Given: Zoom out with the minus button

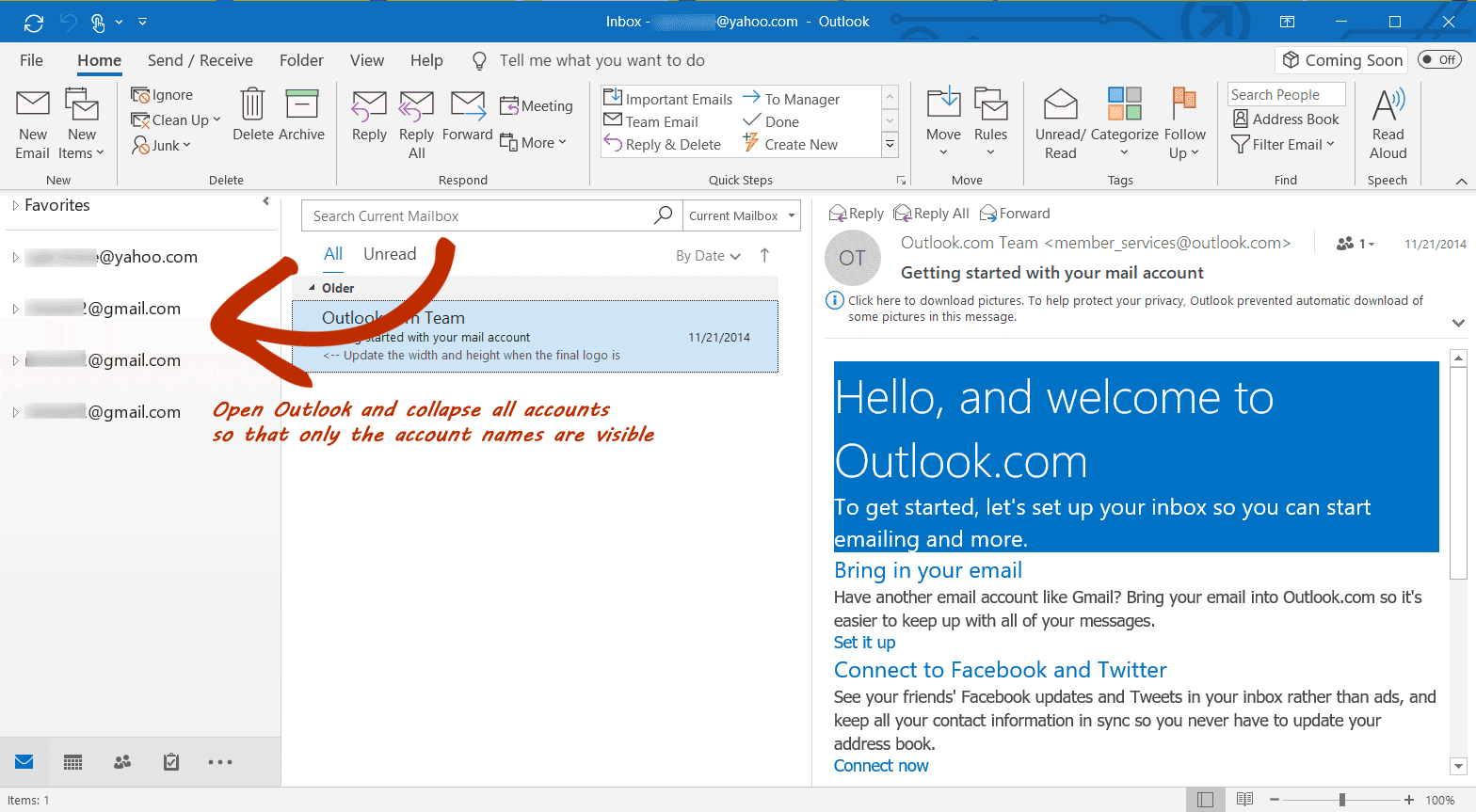Looking at the screenshot, I should [1275, 800].
